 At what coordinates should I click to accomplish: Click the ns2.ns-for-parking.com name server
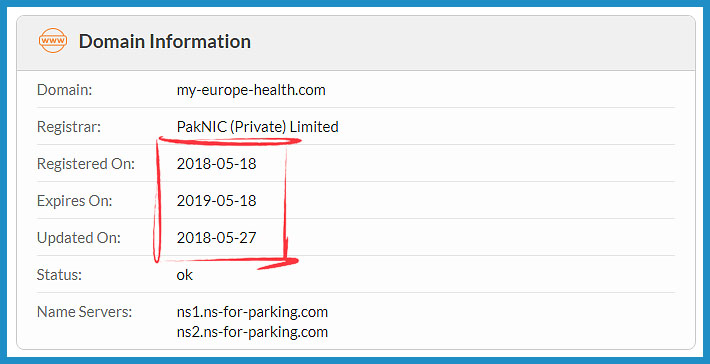click(x=252, y=332)
